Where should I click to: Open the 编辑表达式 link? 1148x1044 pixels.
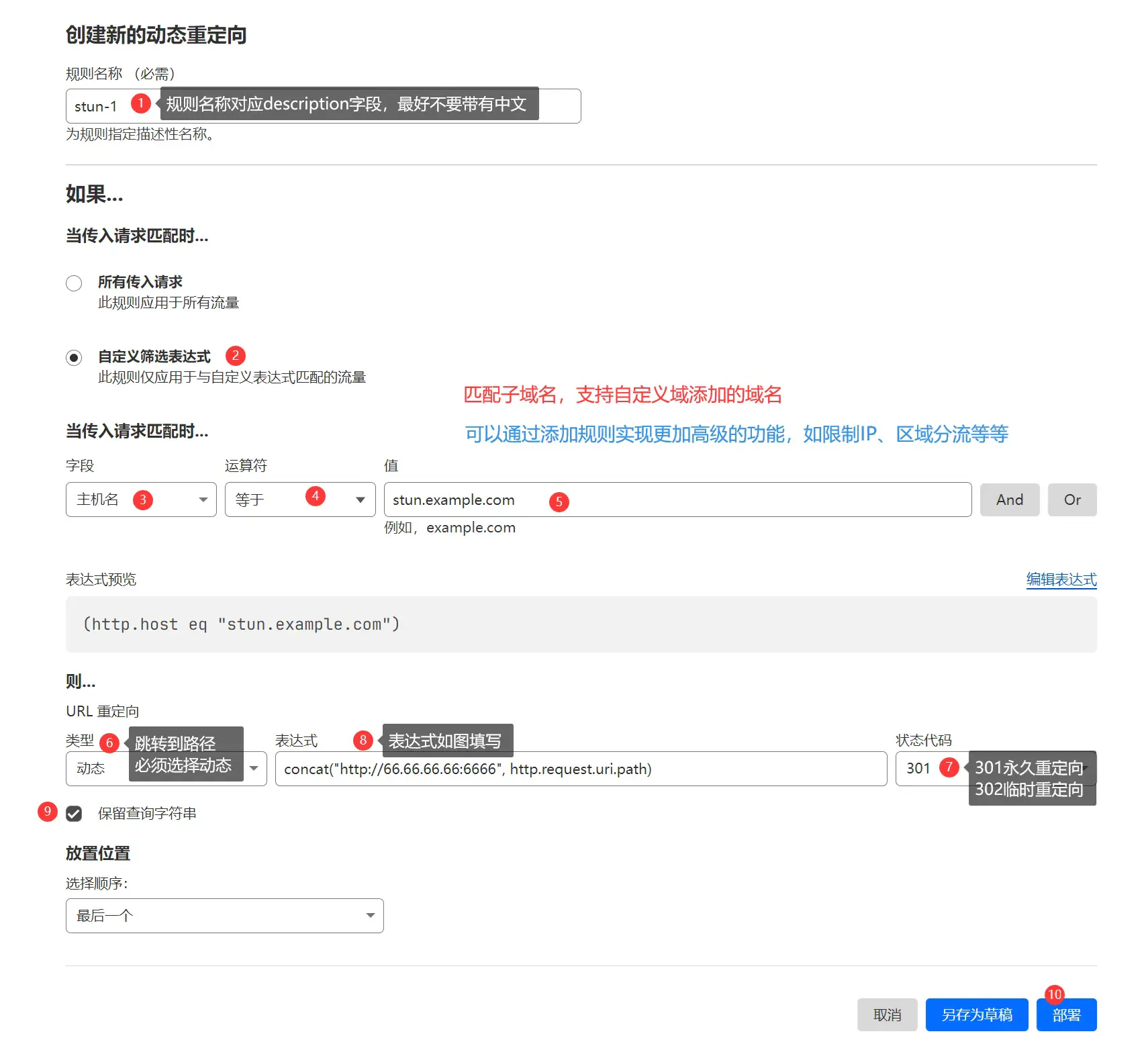click(x=1061, y=579)
